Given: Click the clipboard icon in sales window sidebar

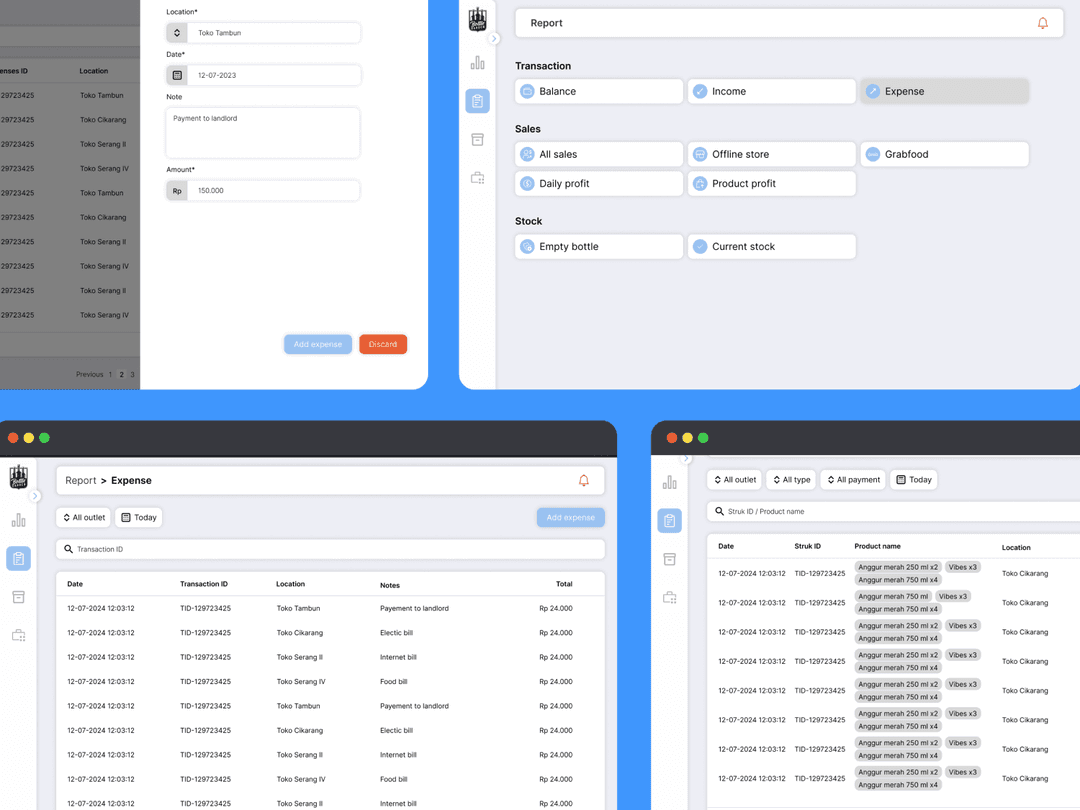Looking at the screenshot, I should 669,521.
